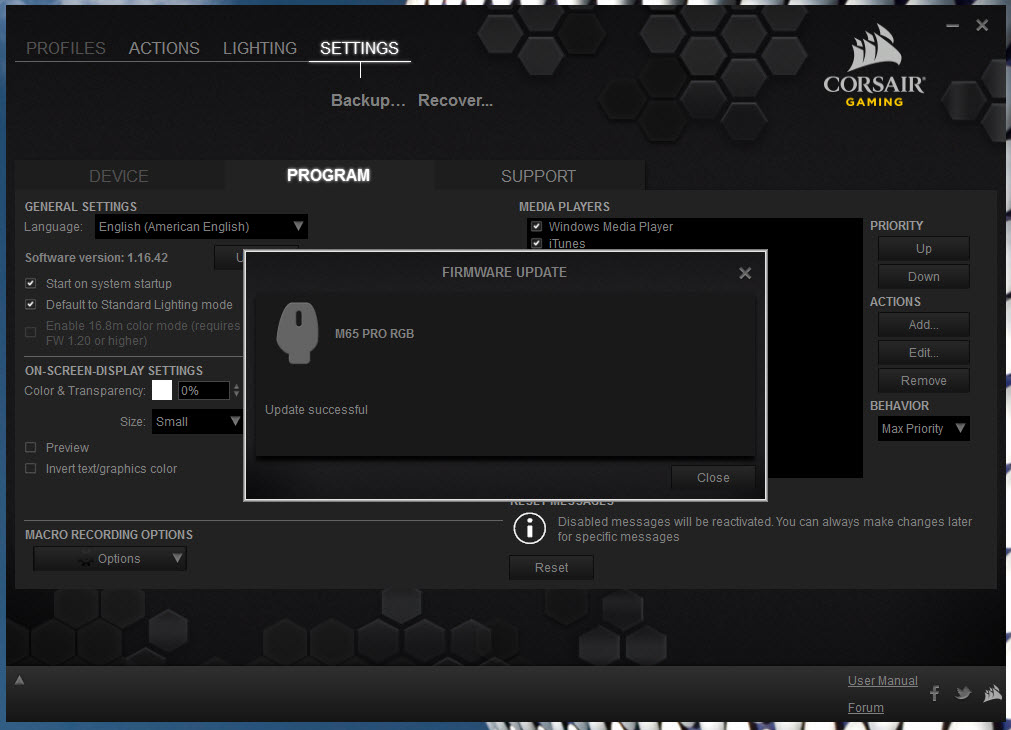This screenshot has width=1011, height=730.
Task: Select the PROGRAM settings tab
Action: coord(329,175)
